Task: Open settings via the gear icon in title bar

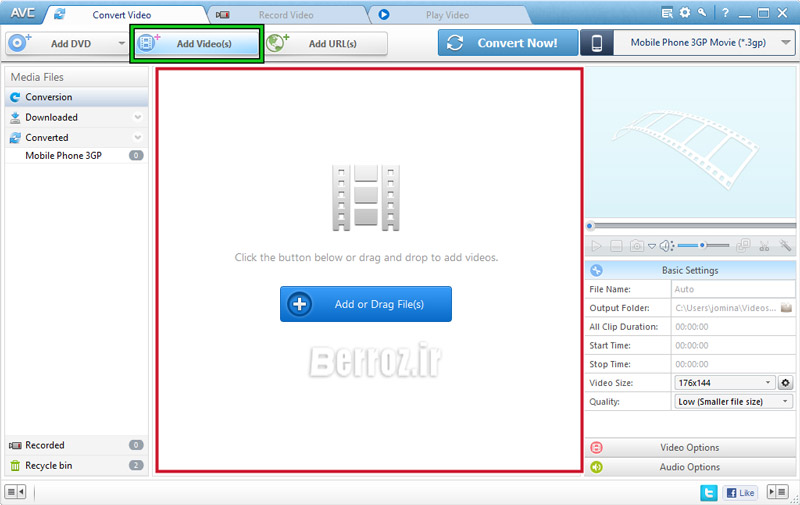Action: click(x=685, y=13)
